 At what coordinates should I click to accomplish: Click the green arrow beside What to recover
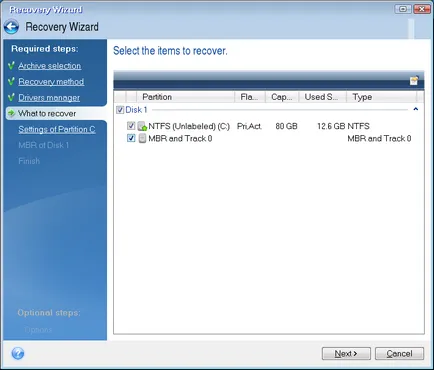click(x=11, y=113)
